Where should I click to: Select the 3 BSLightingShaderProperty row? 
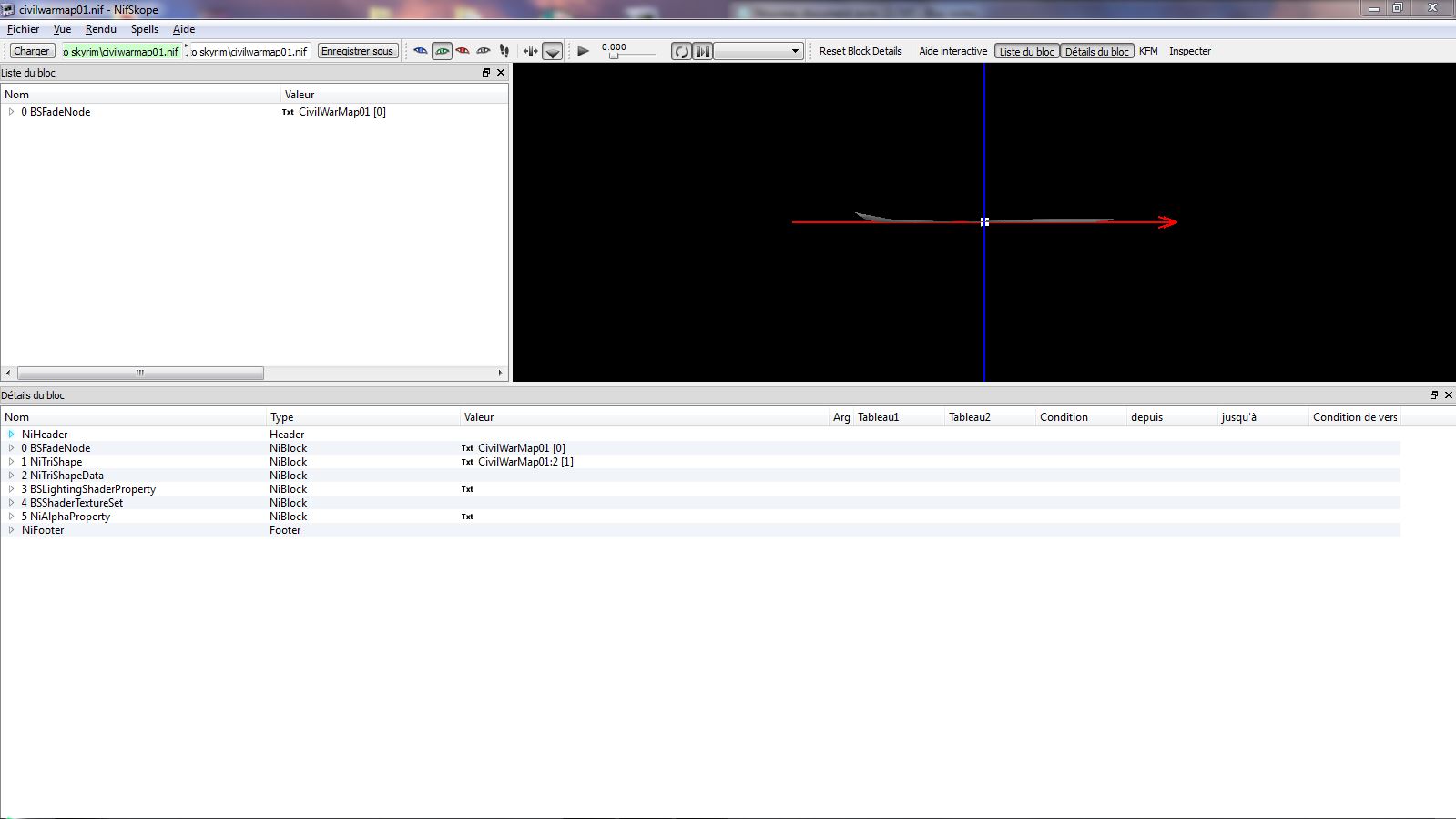click(92, 489)
